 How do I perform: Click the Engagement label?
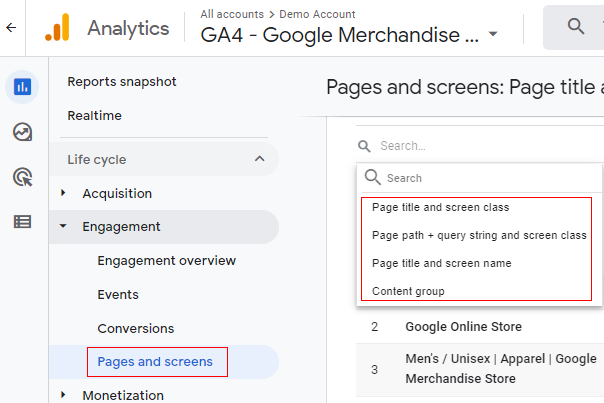(x=121, y=227)
